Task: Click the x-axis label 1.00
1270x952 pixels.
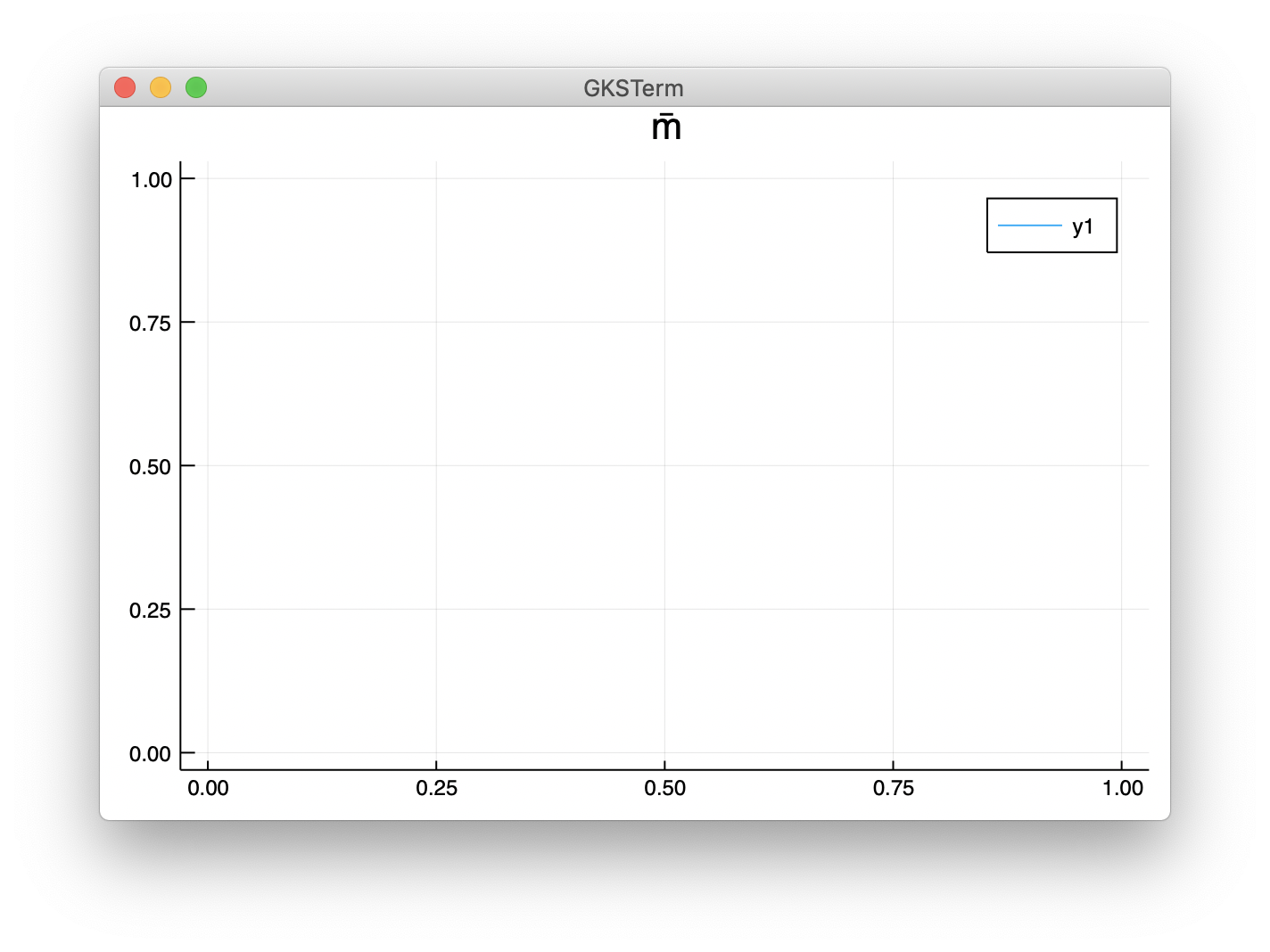Action: tap(1122, 788)
